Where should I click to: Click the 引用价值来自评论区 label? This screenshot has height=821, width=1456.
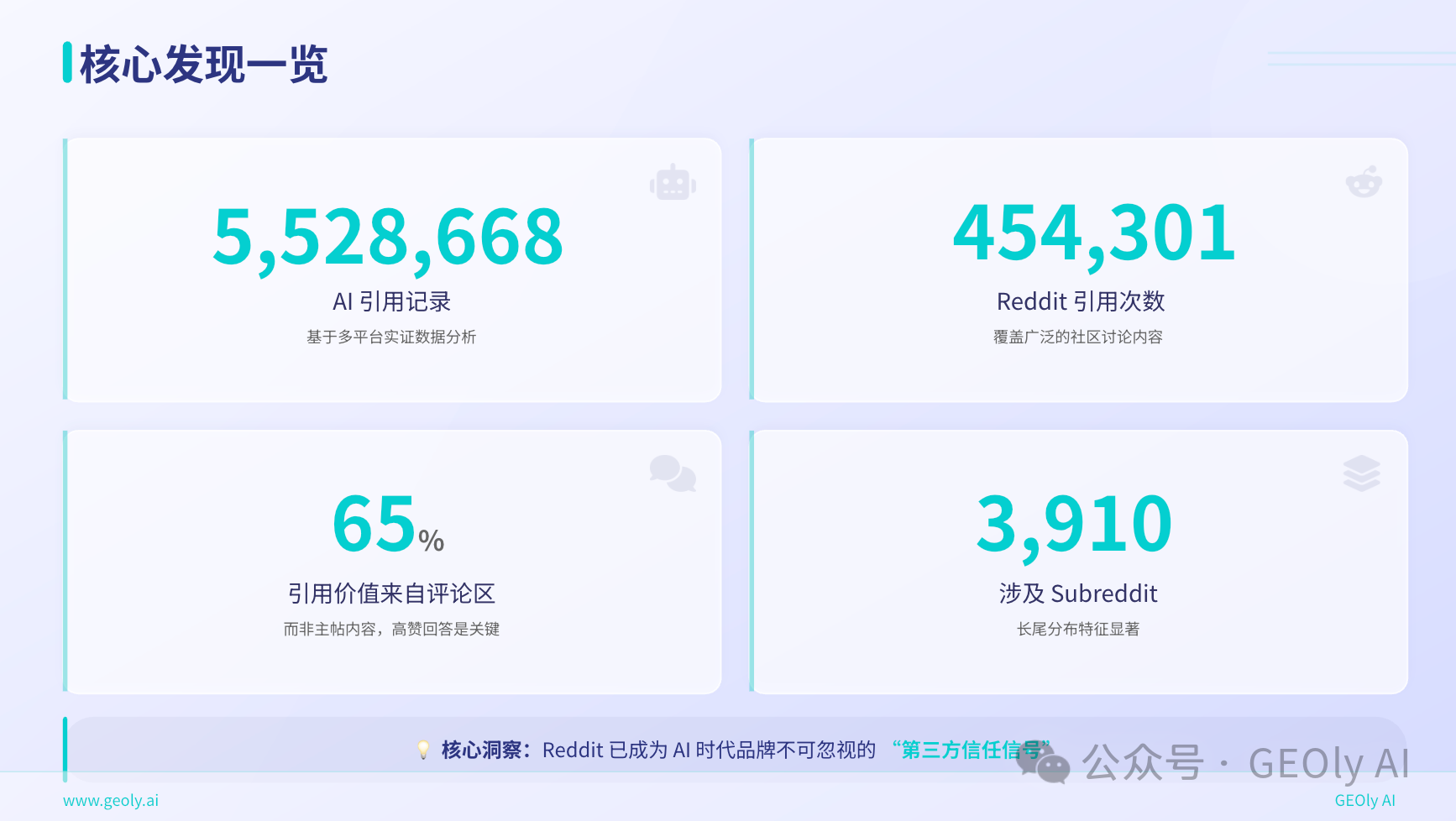tap(391, 594)
